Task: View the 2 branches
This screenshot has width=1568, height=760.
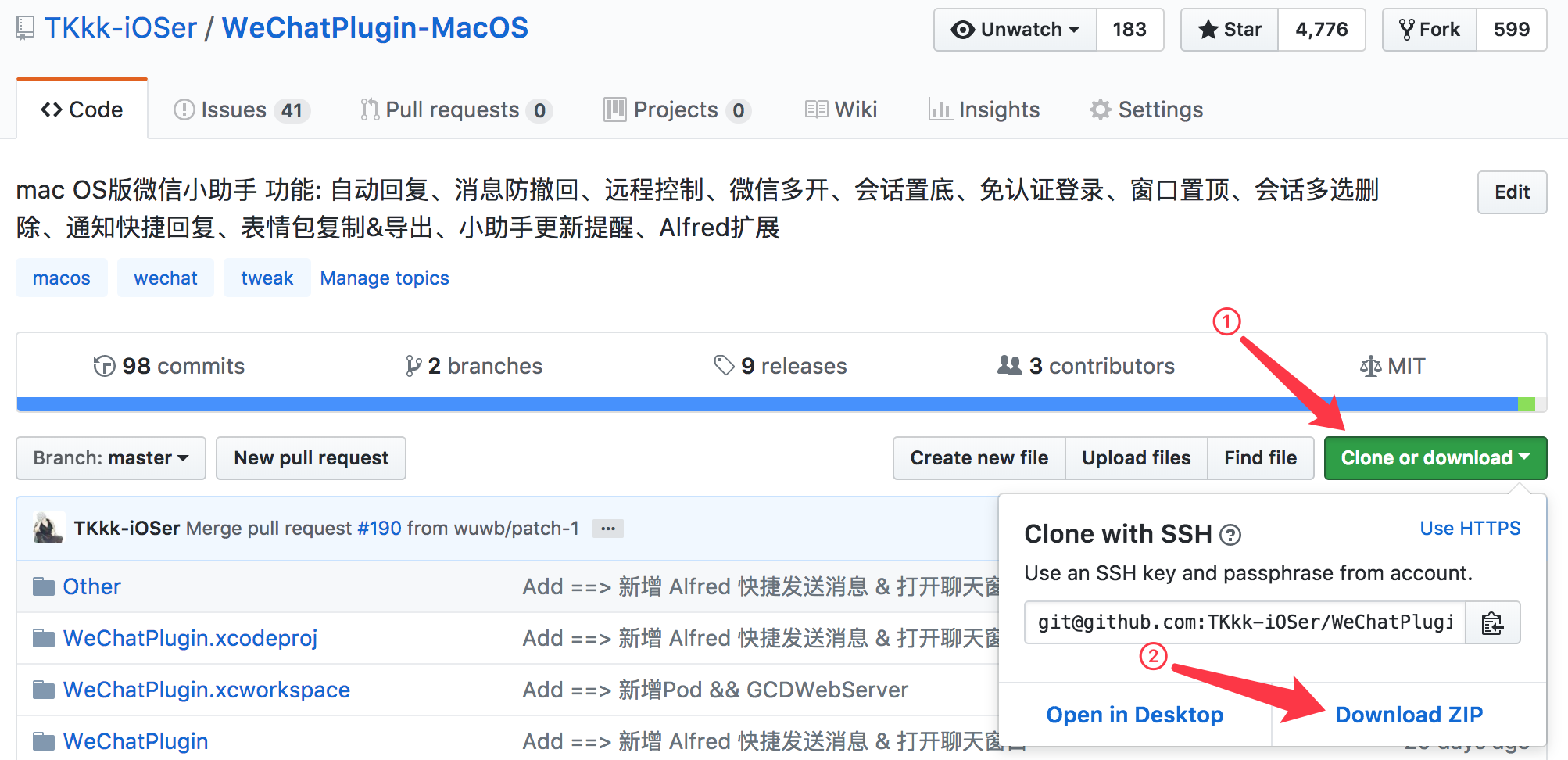Action: 474,366
